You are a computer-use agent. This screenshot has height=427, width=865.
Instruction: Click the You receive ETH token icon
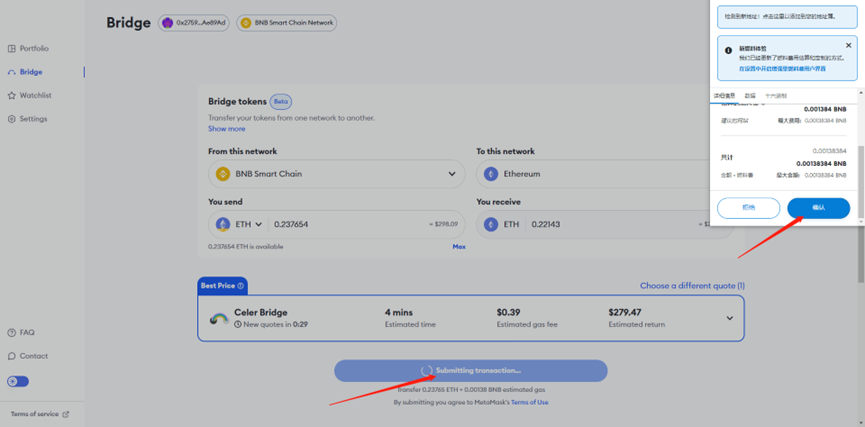490,225
